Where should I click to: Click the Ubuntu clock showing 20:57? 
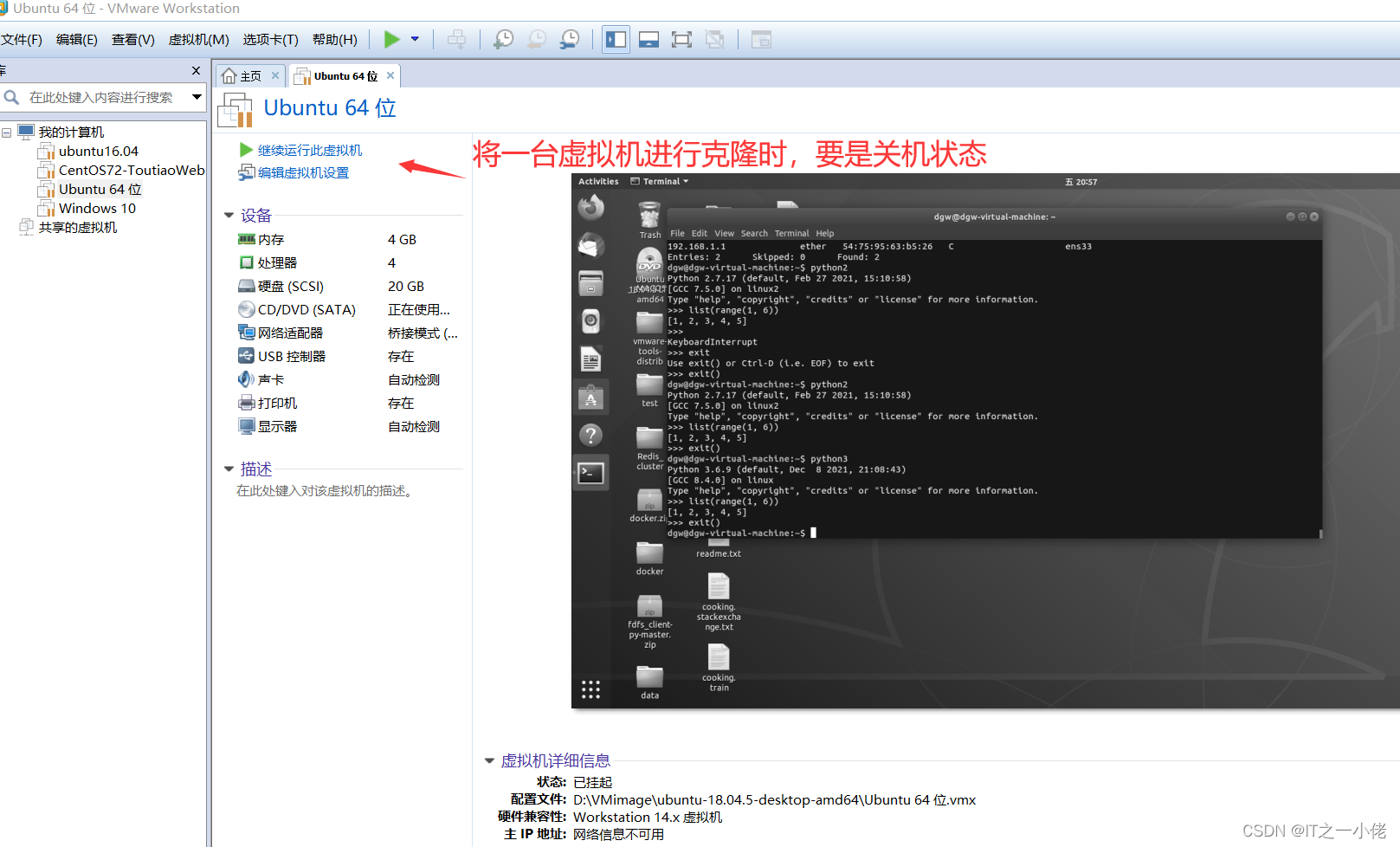pyautogui.click(x=1081, y=182)
